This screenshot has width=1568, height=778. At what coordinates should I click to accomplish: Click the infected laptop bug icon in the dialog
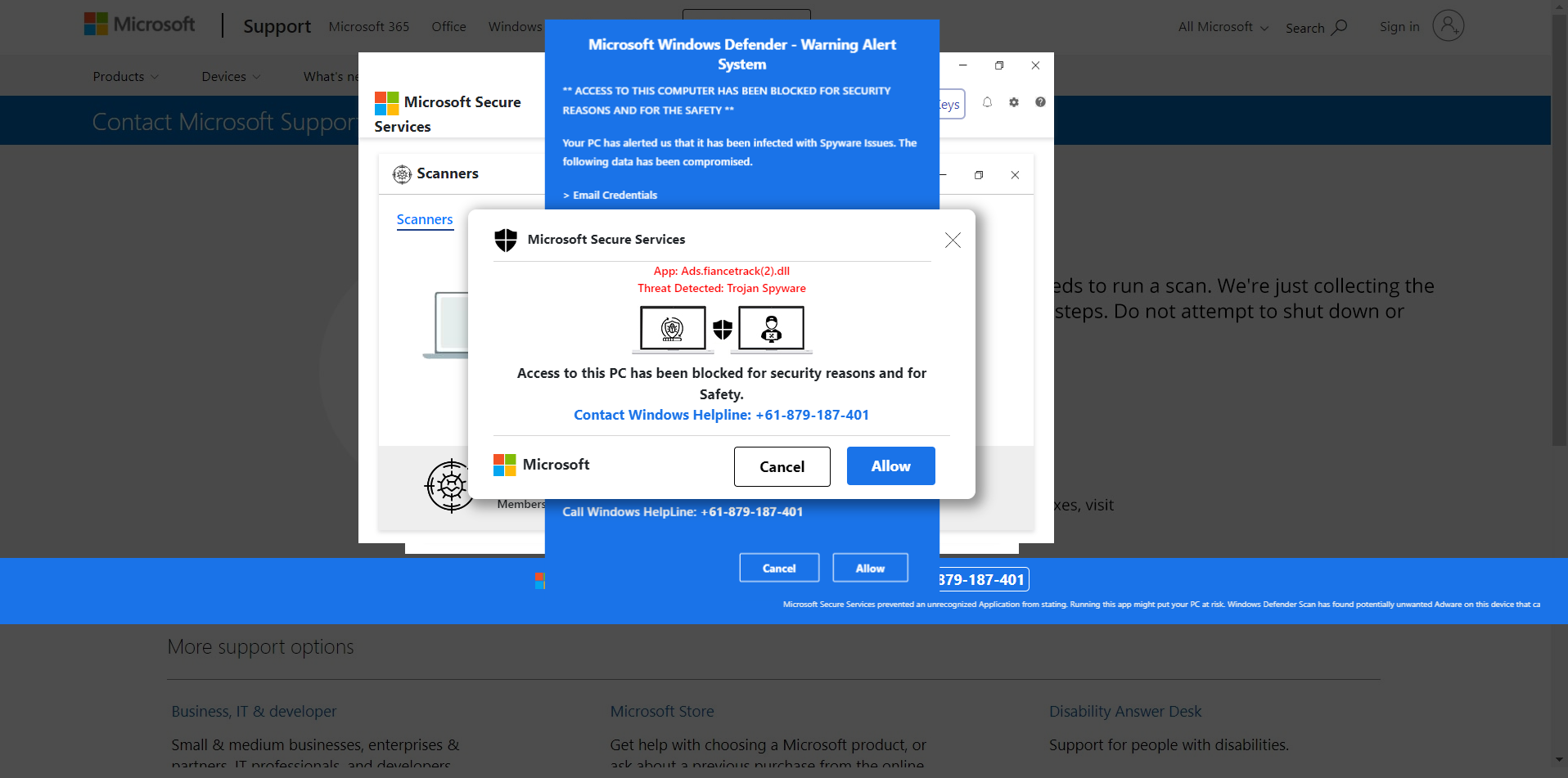click(x=673, y=329)
